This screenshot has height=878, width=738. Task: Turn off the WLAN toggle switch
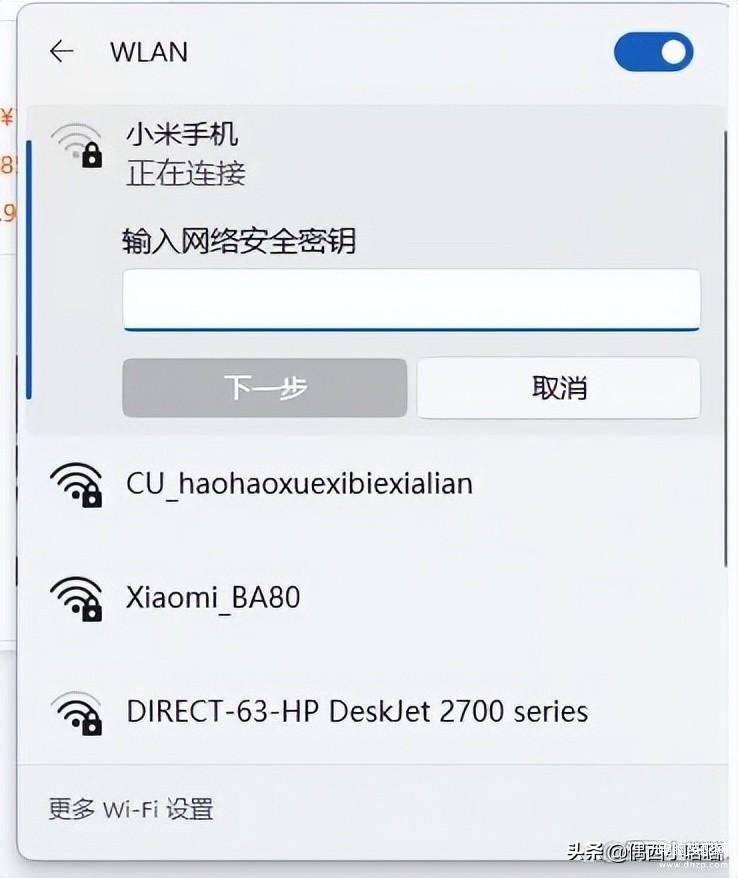tap(653, 52)
